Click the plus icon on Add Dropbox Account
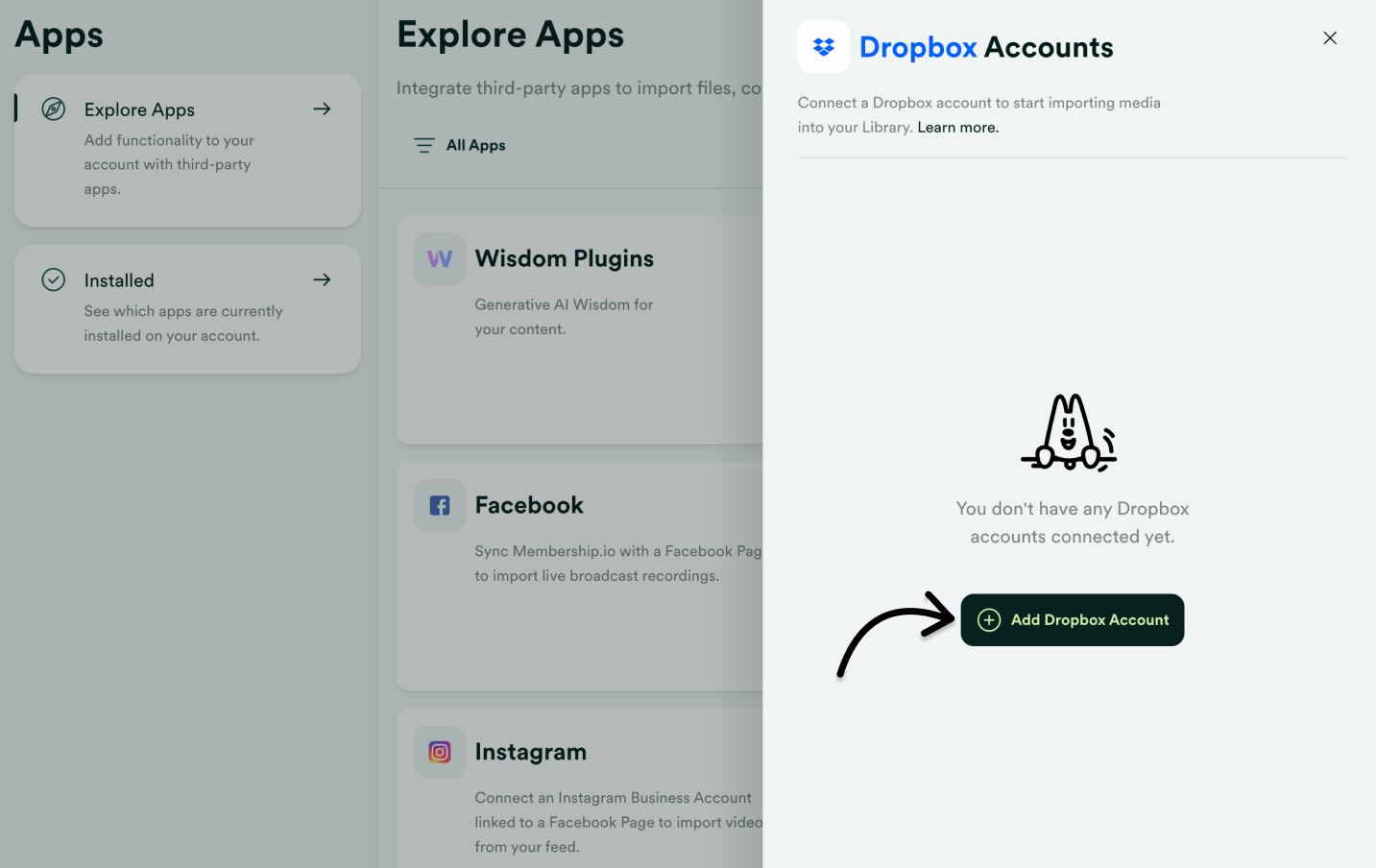The image size is (1376, 868). click(x=989, y=620)
